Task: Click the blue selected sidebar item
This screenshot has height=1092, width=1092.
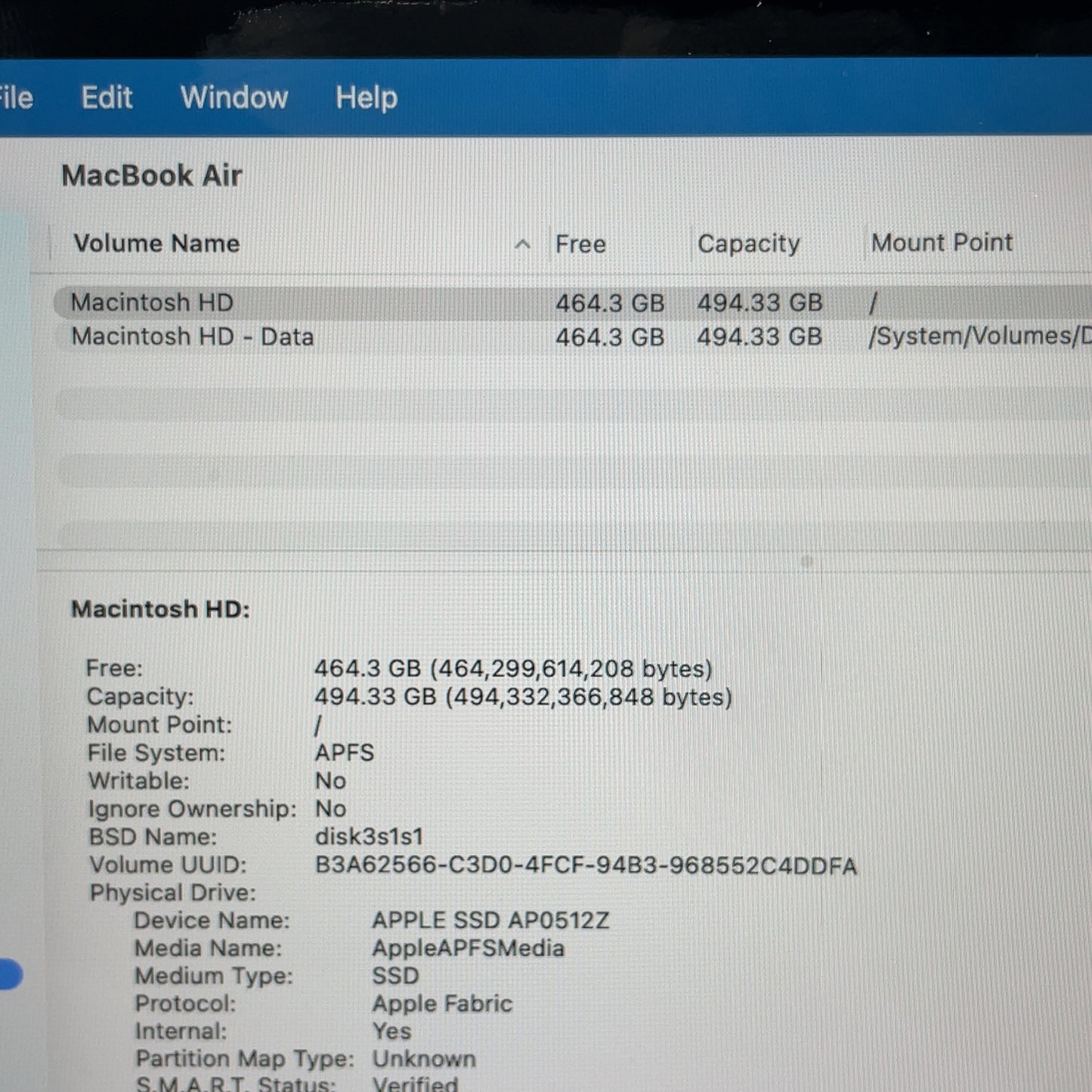Action: tap(11, 974)
